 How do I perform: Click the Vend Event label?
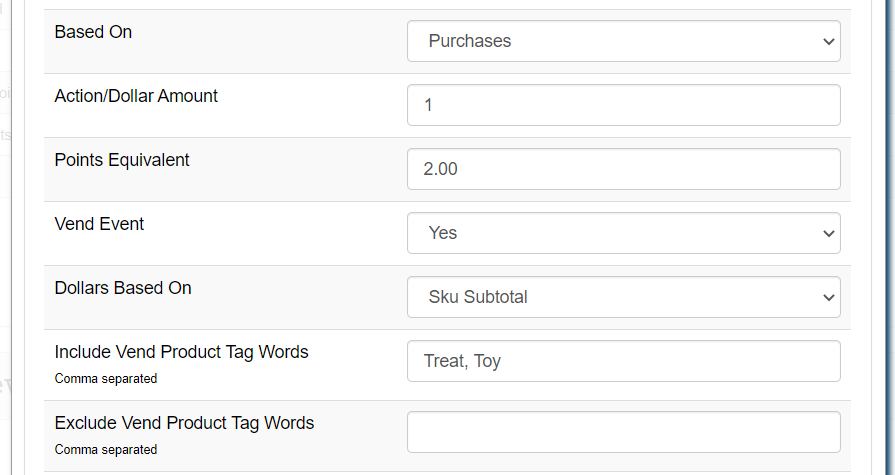pos(99,224)
